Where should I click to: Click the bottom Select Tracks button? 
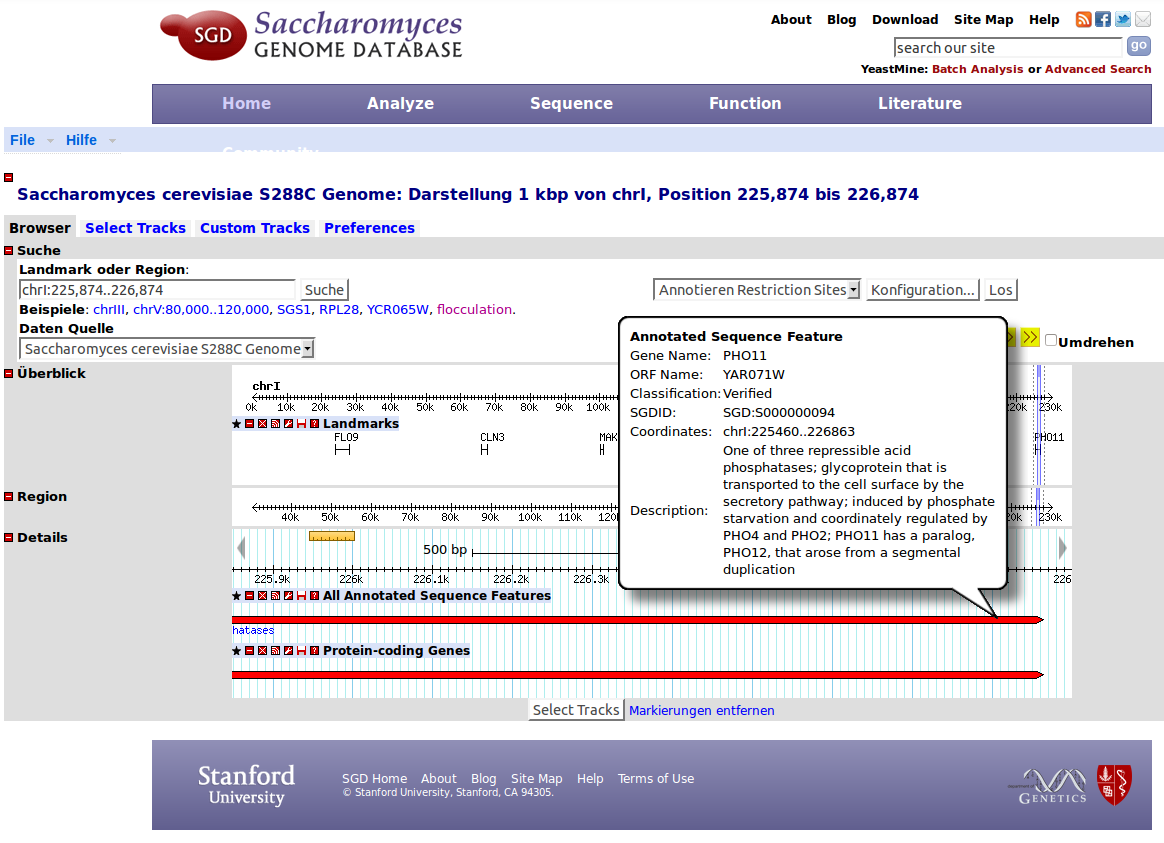(x=576, y=710)
